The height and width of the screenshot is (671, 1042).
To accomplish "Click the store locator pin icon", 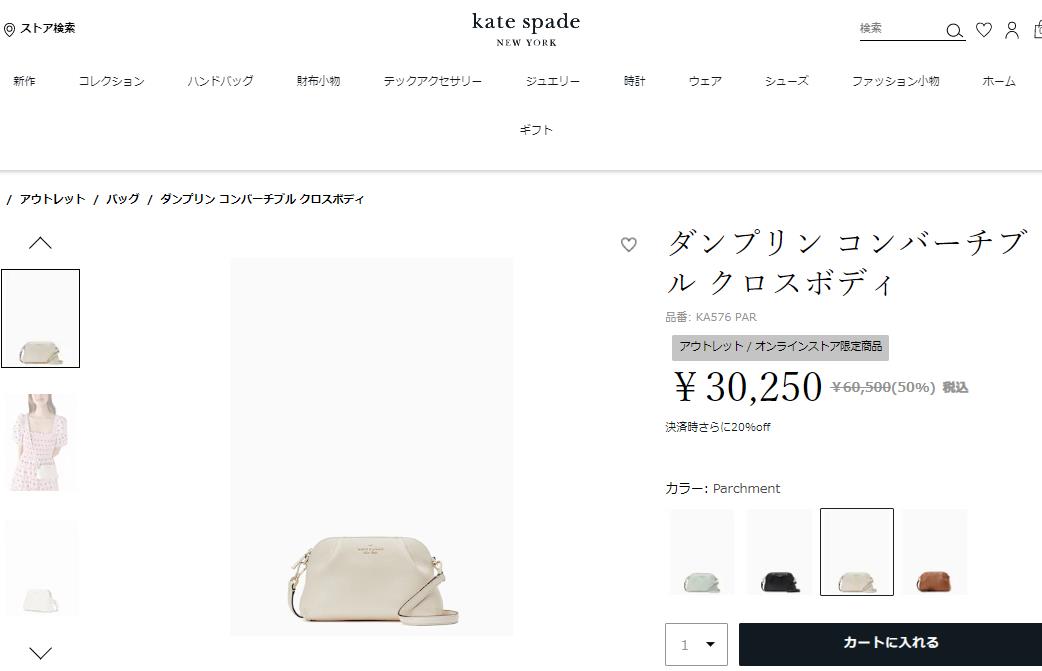I will tap(10, 29).
